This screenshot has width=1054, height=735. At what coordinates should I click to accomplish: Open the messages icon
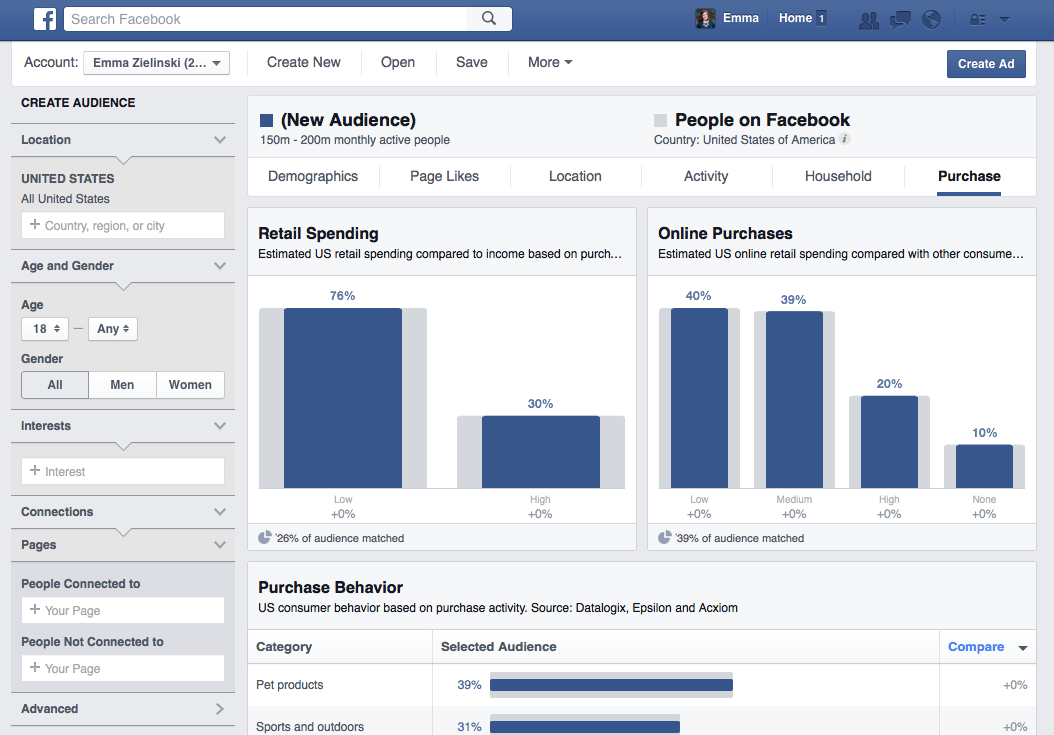(x=900, y=20)
